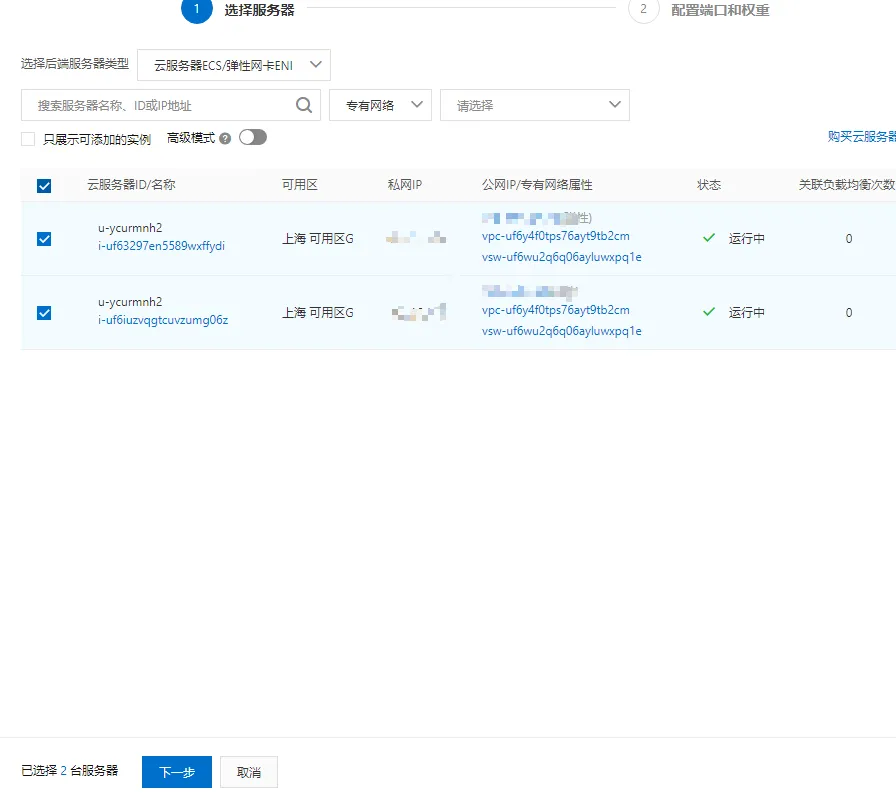Click the 已选择 2 台服务器 text
Image resolution: width=896 pixels, height=793 pixels.
tap(70, 770)
